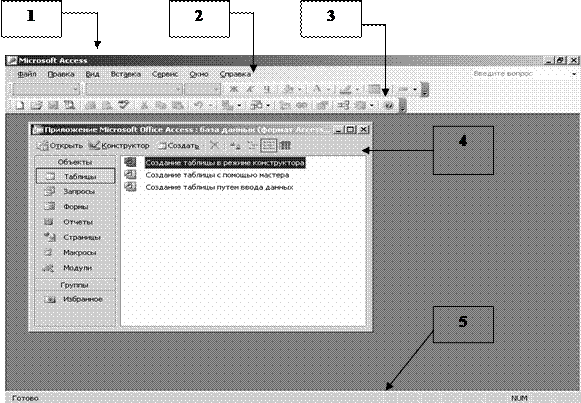Open the Файл menu
This screenshot has height=403, width=581.
click(27, 74)
